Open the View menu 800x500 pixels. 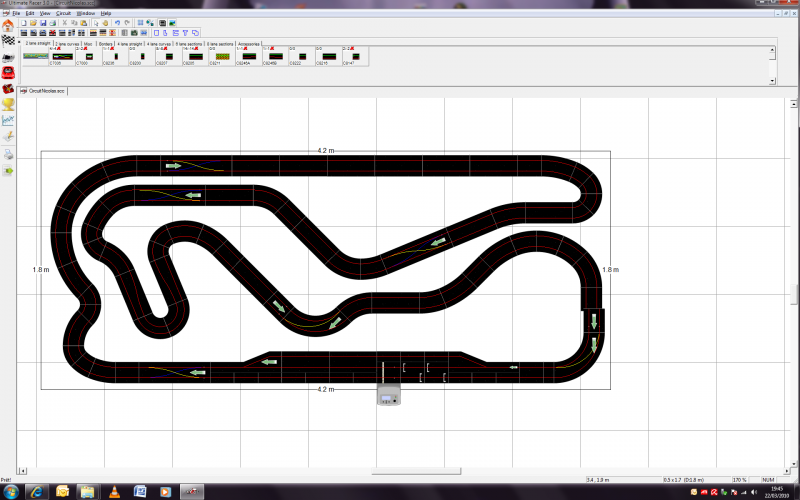click(x=46, y=13)
